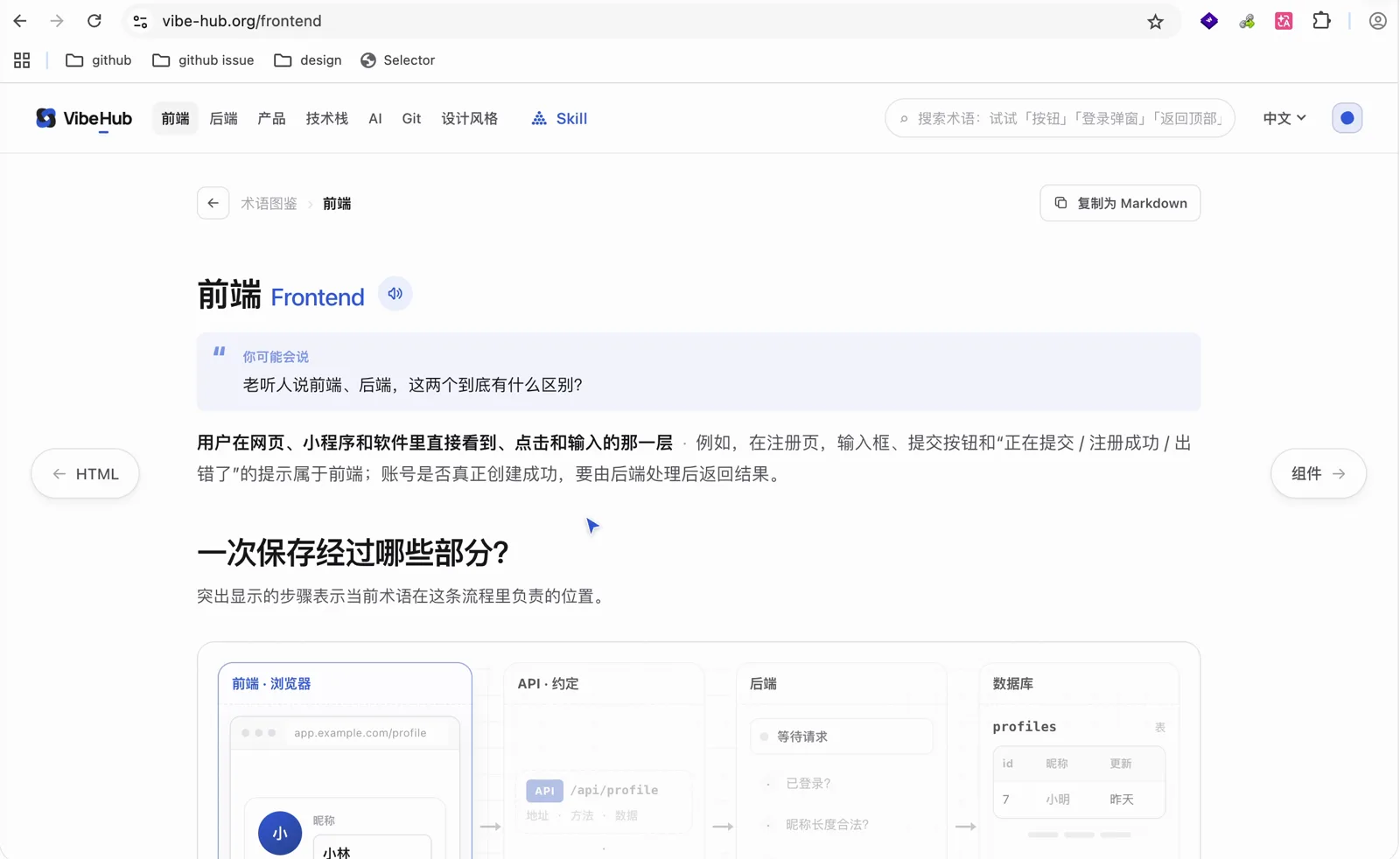Screen dimensions: 1400x859
Task: Open the Selector bookmark
Action: tap(397, 60)
